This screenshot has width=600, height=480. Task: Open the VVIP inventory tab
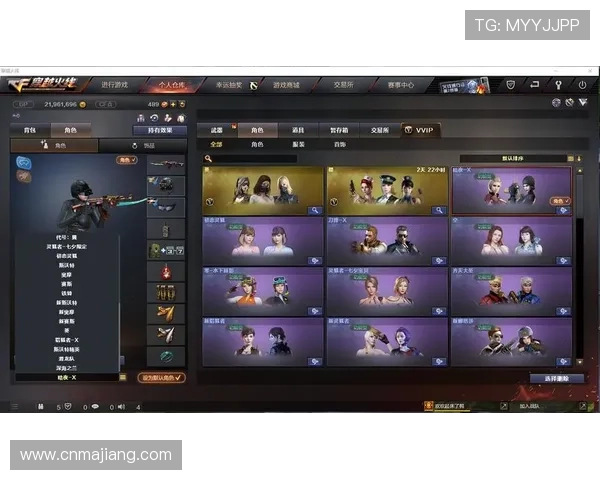tap(420, 130)
